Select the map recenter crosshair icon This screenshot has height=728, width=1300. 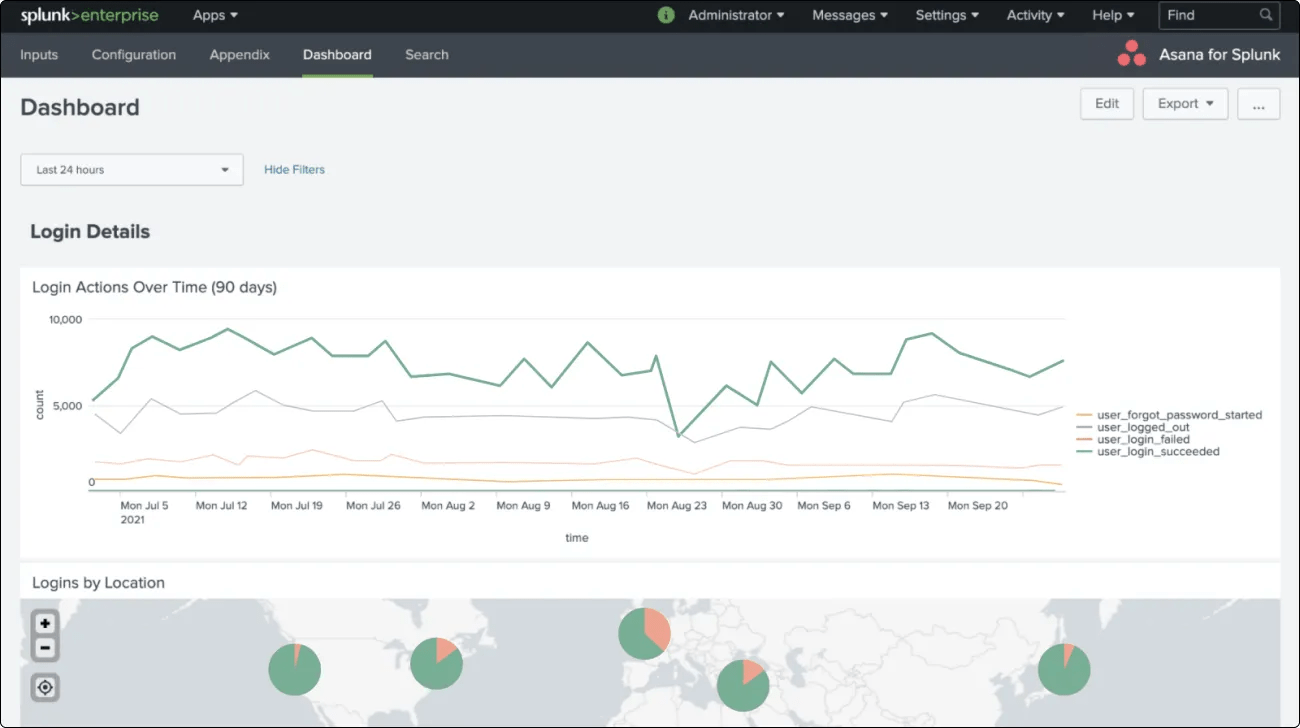pyautogui.click(x=45, y=687)
